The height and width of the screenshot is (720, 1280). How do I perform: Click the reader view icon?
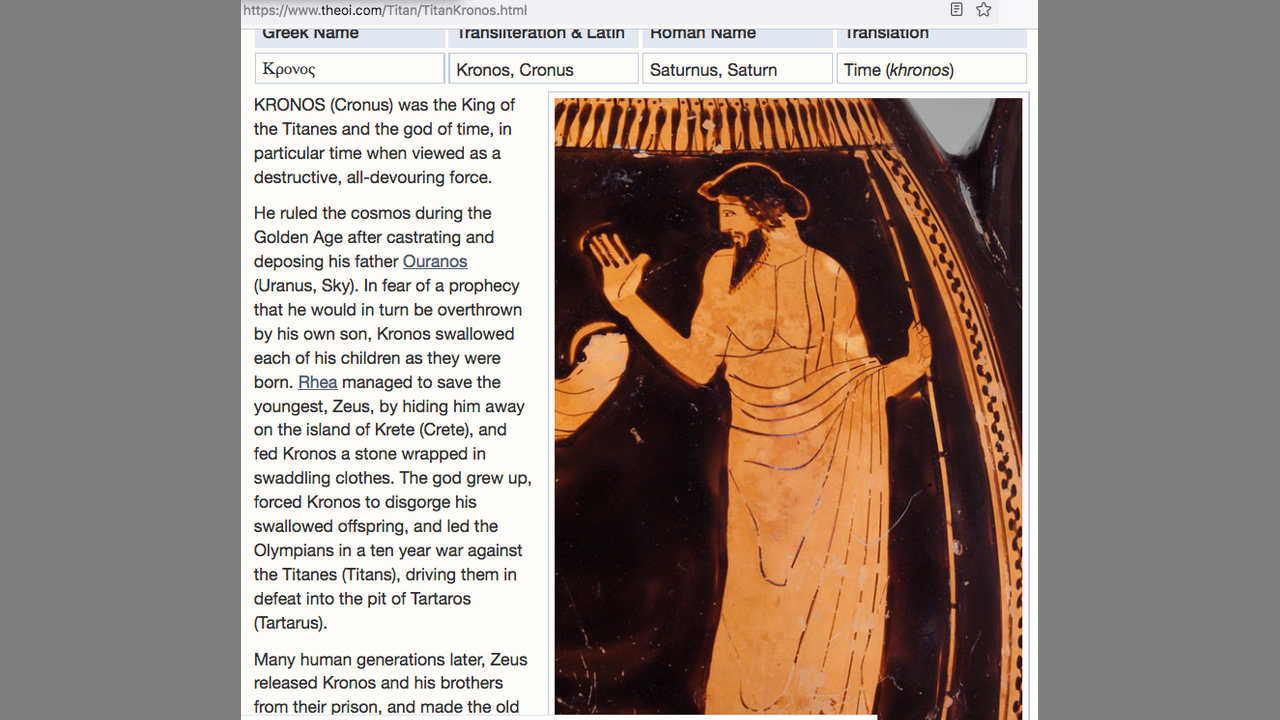(956, 10)
